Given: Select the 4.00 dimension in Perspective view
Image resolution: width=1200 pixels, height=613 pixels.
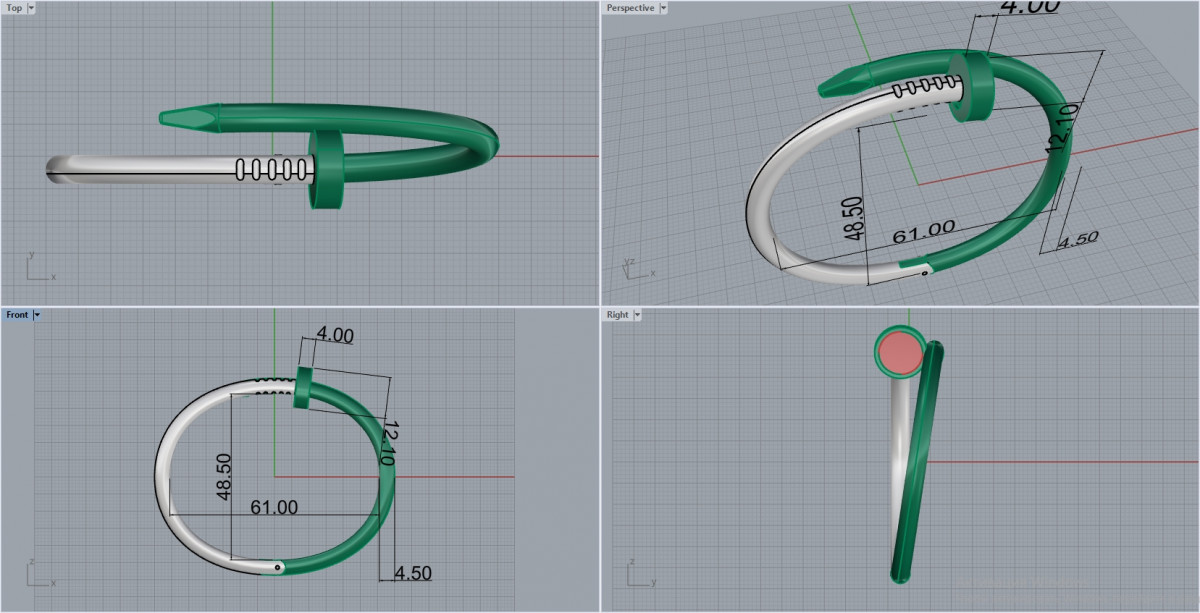Looking at the screenshot, I should (1030, 7).
